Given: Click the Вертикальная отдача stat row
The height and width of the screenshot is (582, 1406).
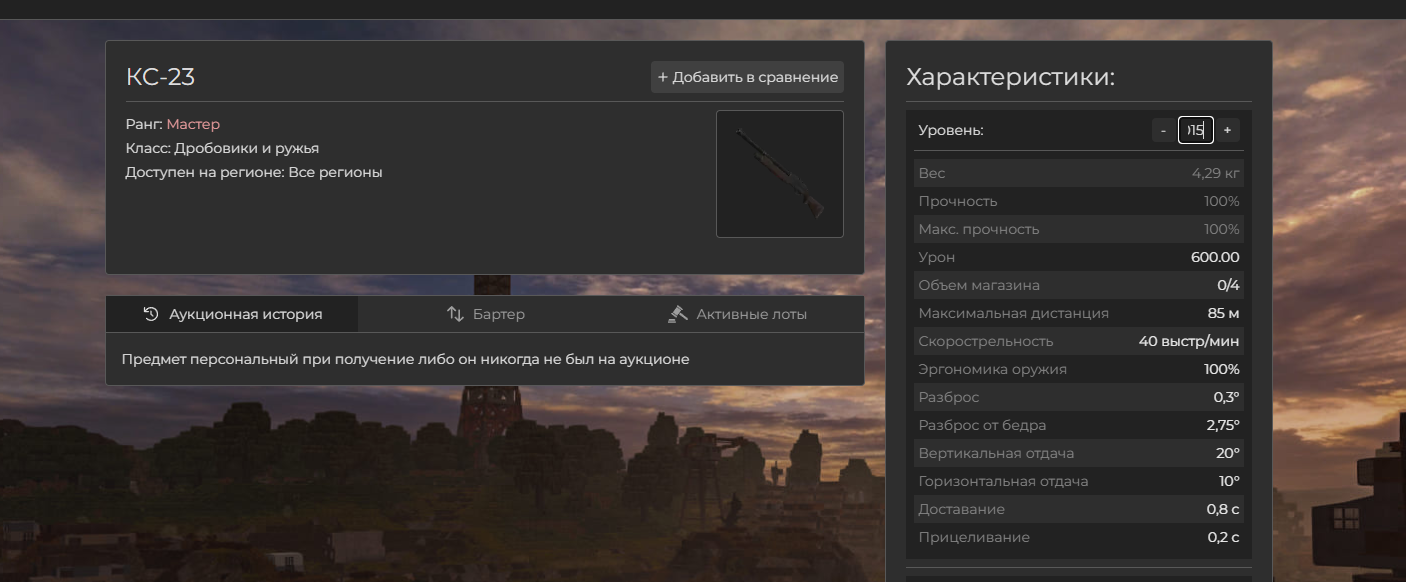Looking at the screenshot, I should tap(1078, 453).
